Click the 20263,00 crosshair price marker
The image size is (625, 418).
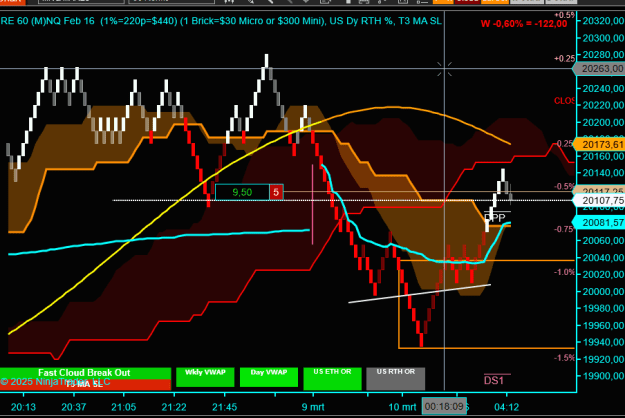(x=599, y=69)
